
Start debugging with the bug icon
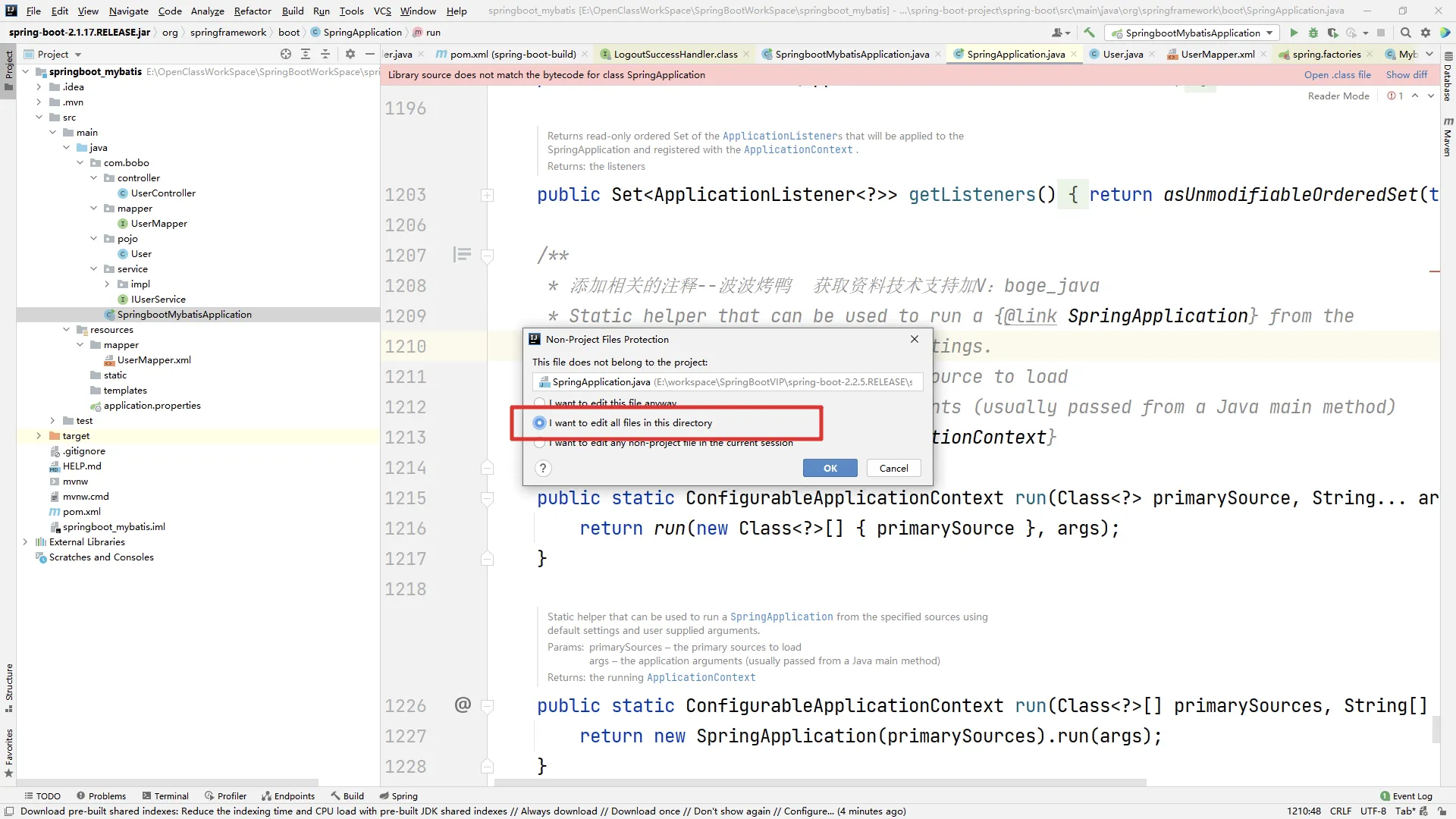click(1313, 33)
